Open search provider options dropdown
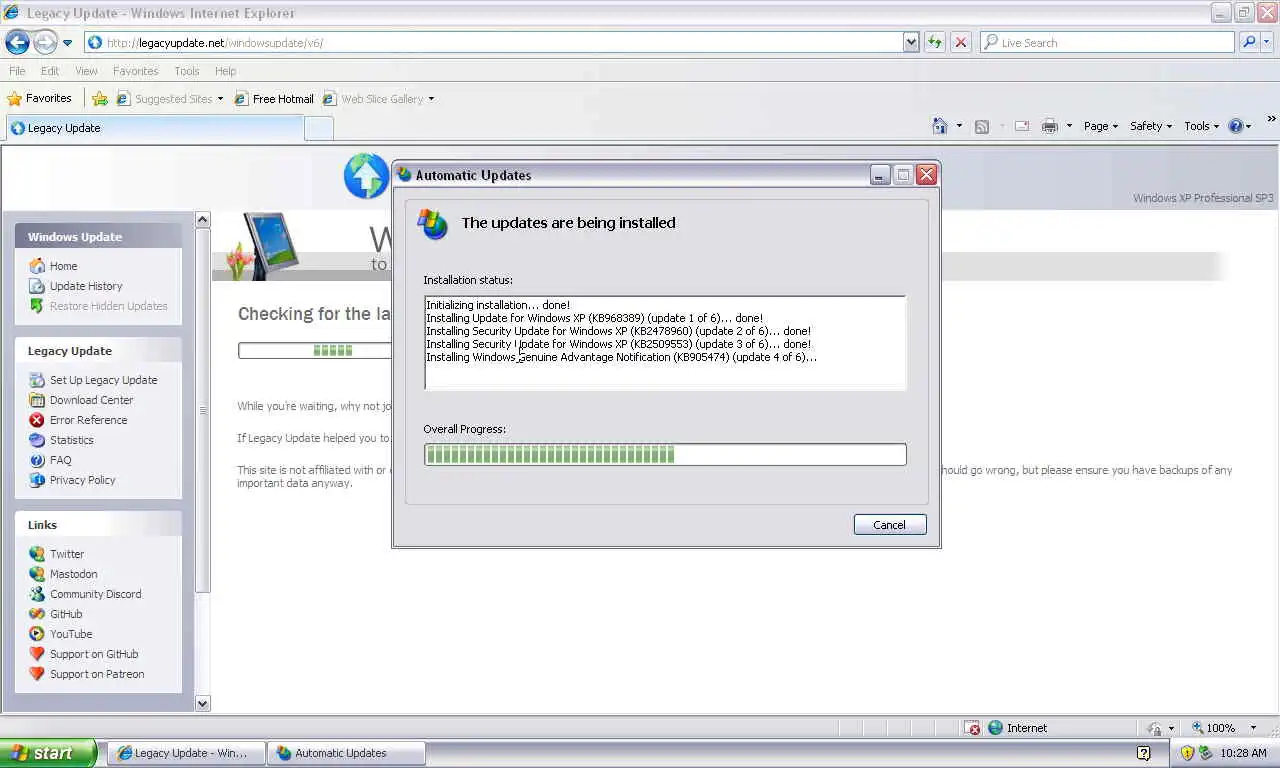 point(1267,42)
